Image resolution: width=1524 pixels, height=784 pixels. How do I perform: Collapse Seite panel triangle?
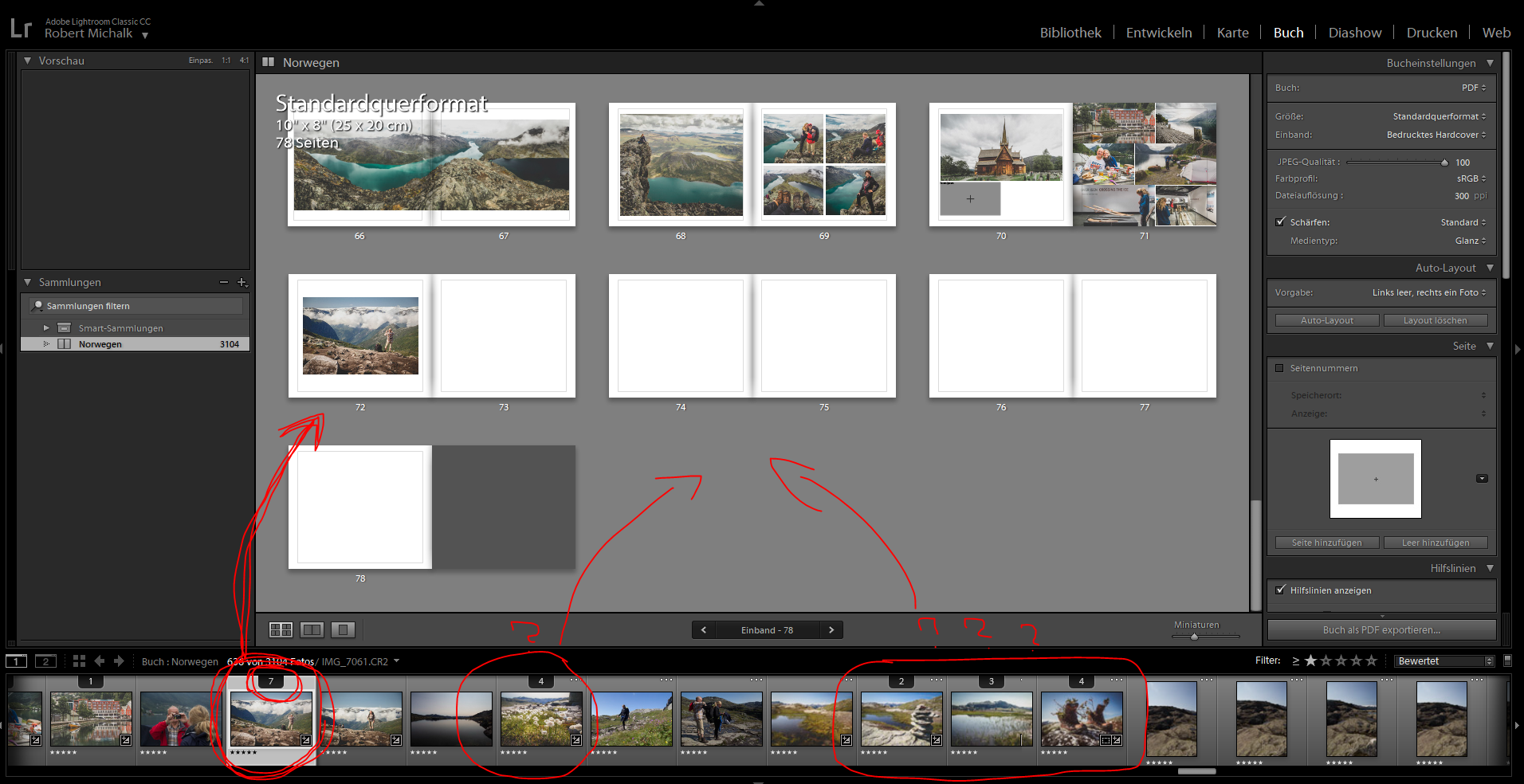pos(1490,346)
